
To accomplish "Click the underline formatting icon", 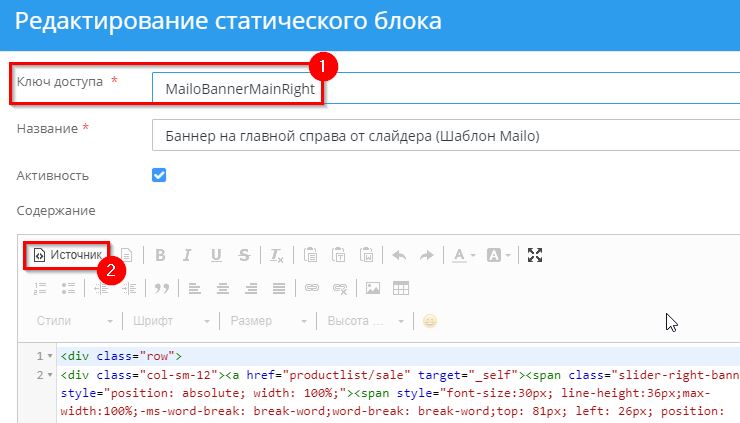I will [216, 255].
